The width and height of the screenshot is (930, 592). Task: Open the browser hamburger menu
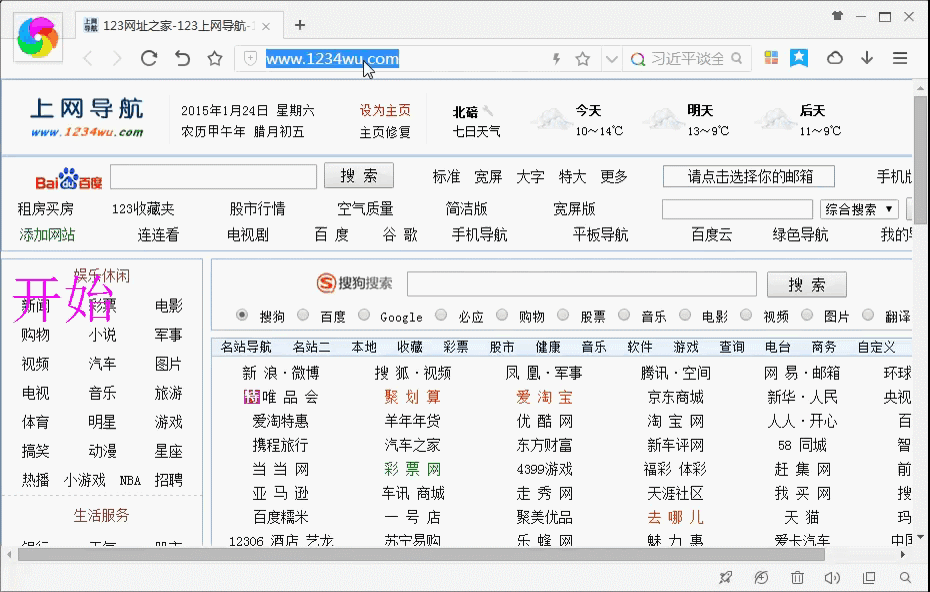900,58
